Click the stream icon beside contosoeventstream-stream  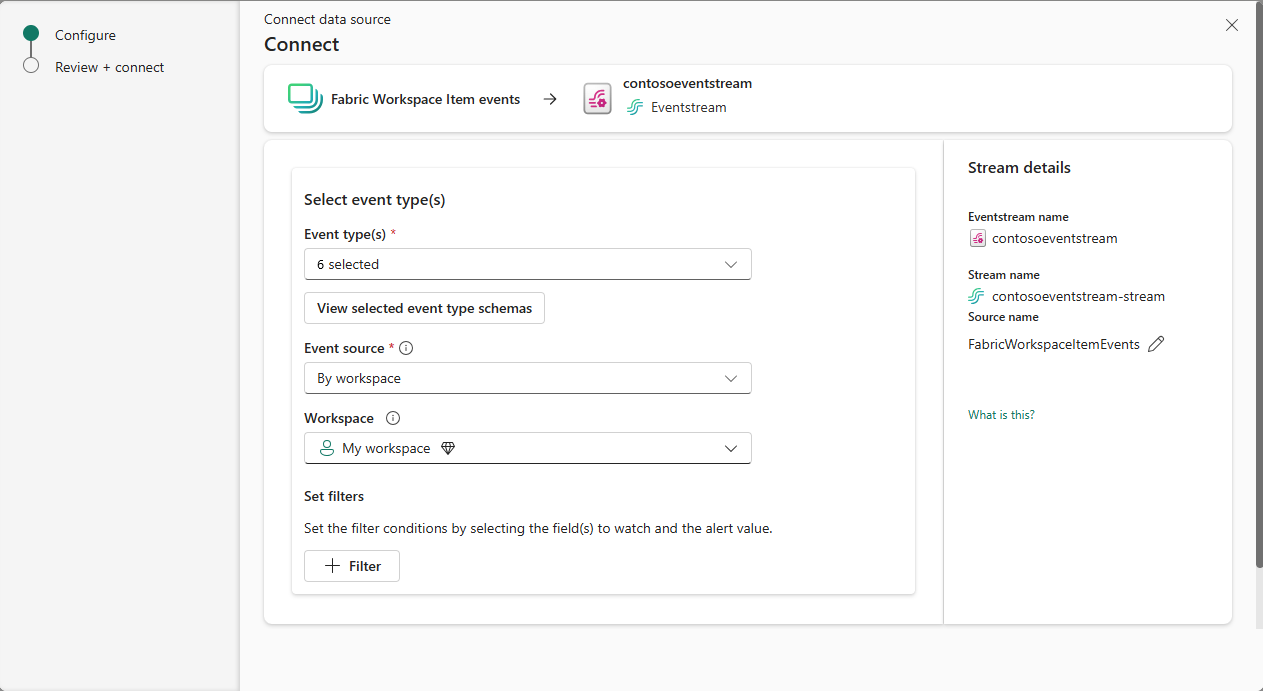[x=977, y=295]
